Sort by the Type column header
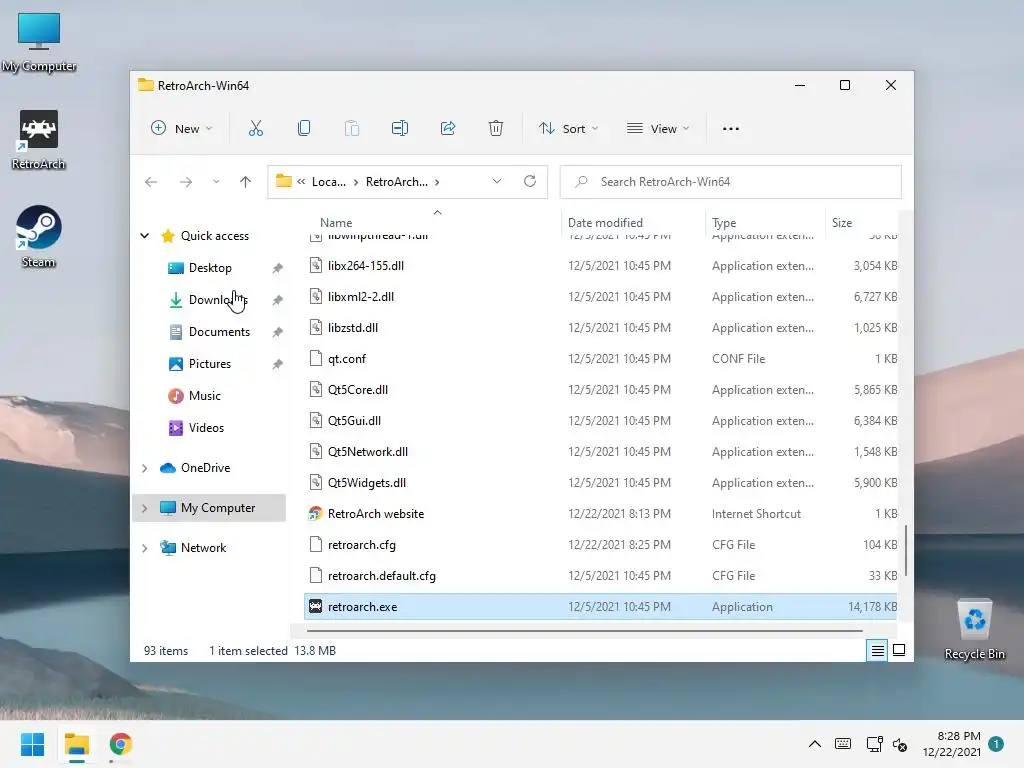Screen dimensions: 1024x768 [724, 223]
